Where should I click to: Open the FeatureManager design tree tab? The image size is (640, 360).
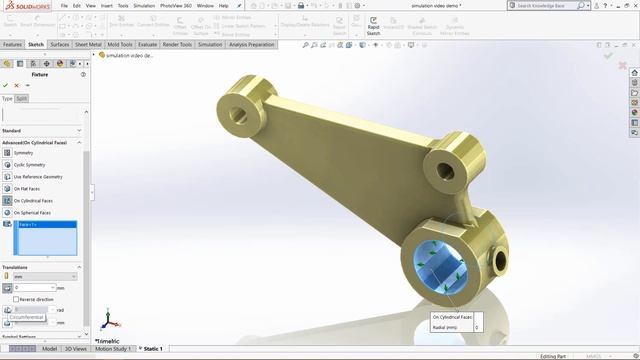click(7, 64)
